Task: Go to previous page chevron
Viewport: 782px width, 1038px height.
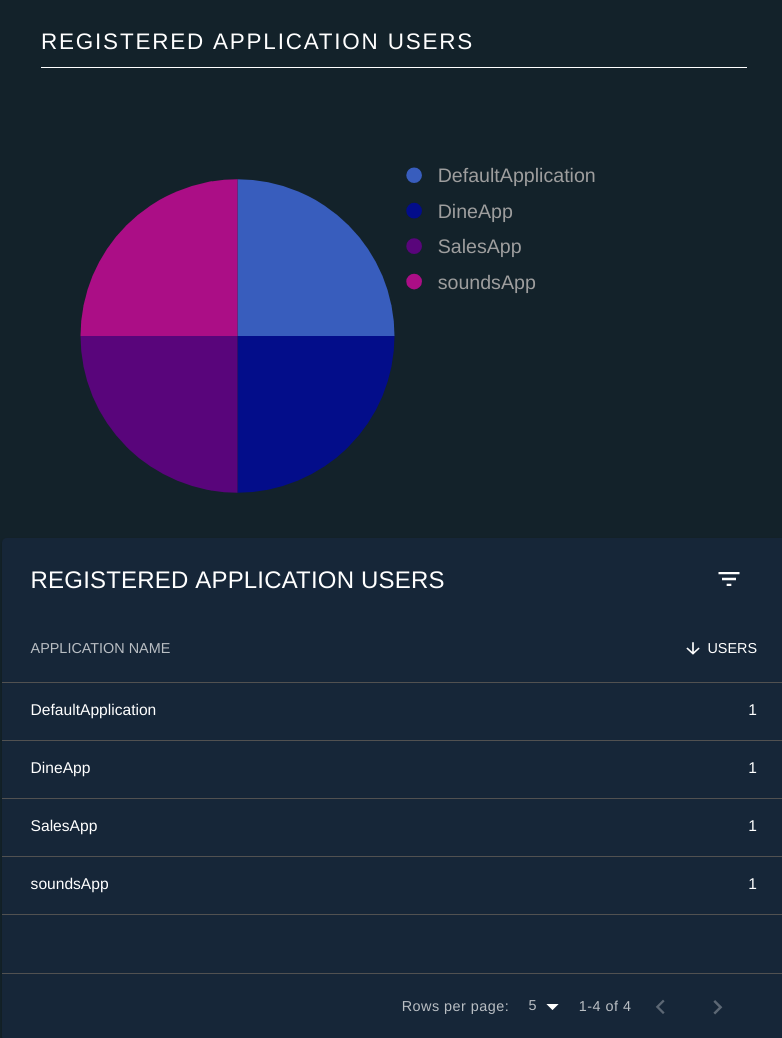Action: coord(660,1007)
